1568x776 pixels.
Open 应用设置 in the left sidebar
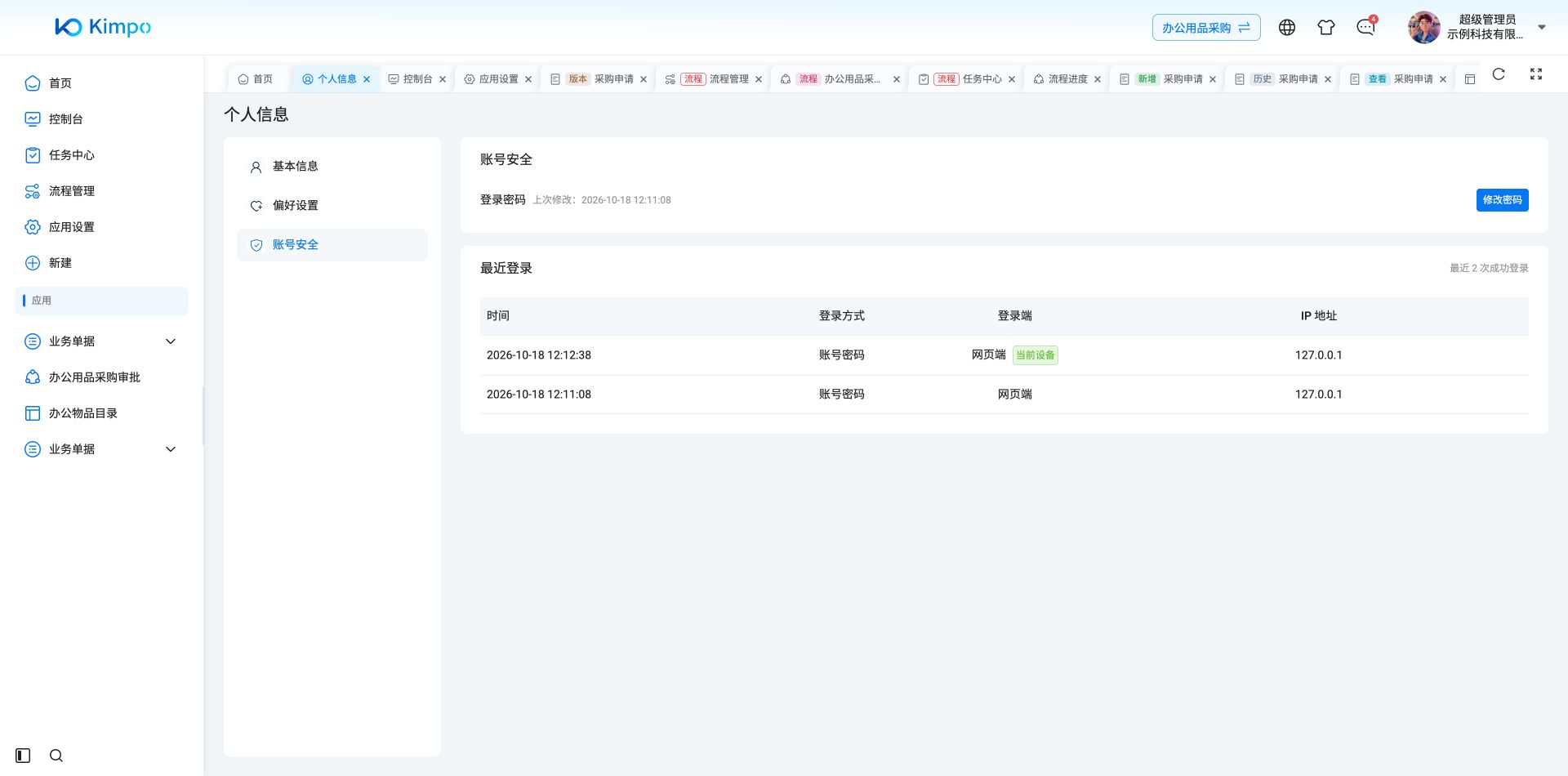coord(101,227)
